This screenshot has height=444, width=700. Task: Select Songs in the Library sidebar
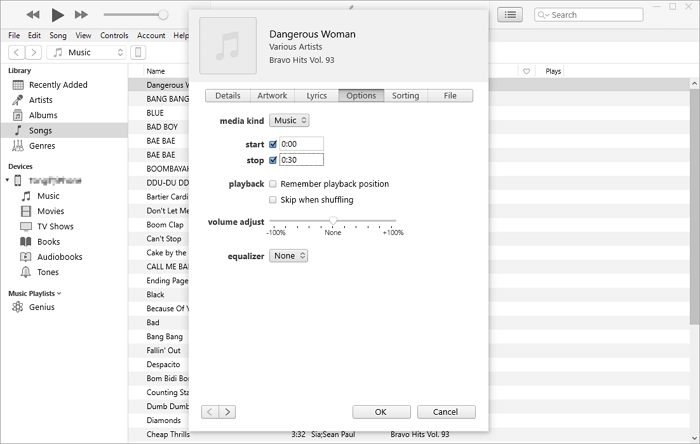[x=64, y=130]
